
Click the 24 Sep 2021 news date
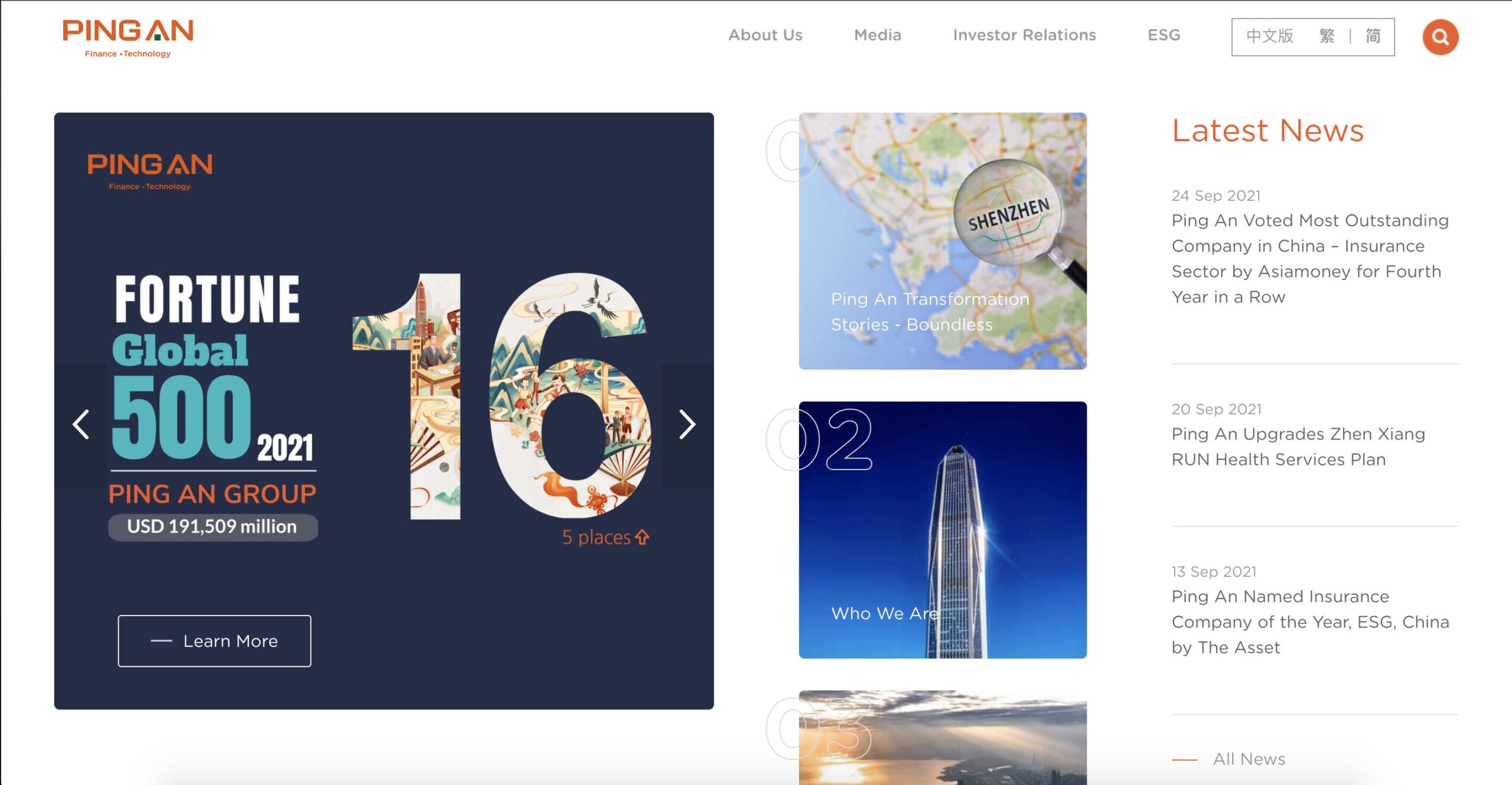point(1216,196)
